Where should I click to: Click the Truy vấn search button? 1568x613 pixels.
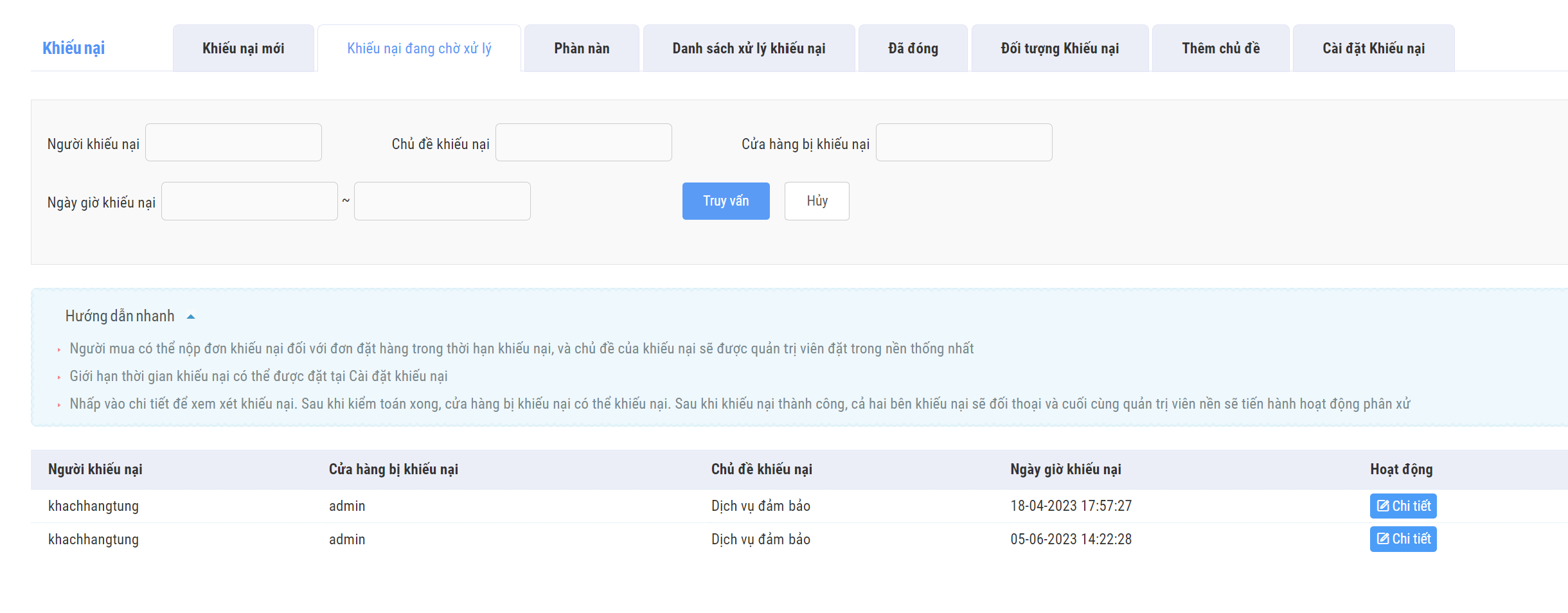(726, 201)
